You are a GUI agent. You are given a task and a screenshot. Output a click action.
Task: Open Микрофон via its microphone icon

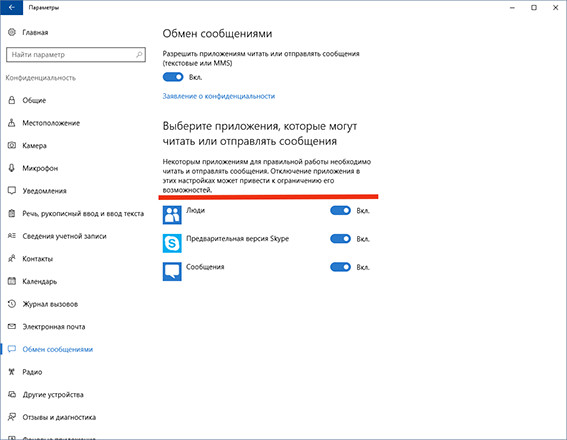[x=12, y=168]
